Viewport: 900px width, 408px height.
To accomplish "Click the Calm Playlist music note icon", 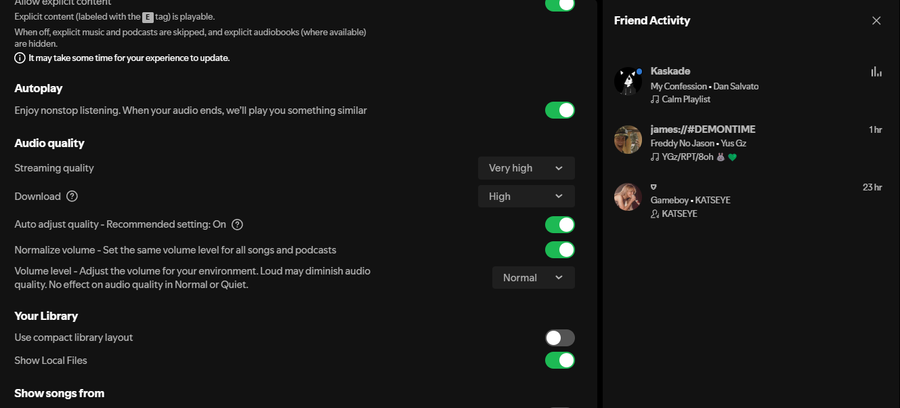I will coord(655,99).
